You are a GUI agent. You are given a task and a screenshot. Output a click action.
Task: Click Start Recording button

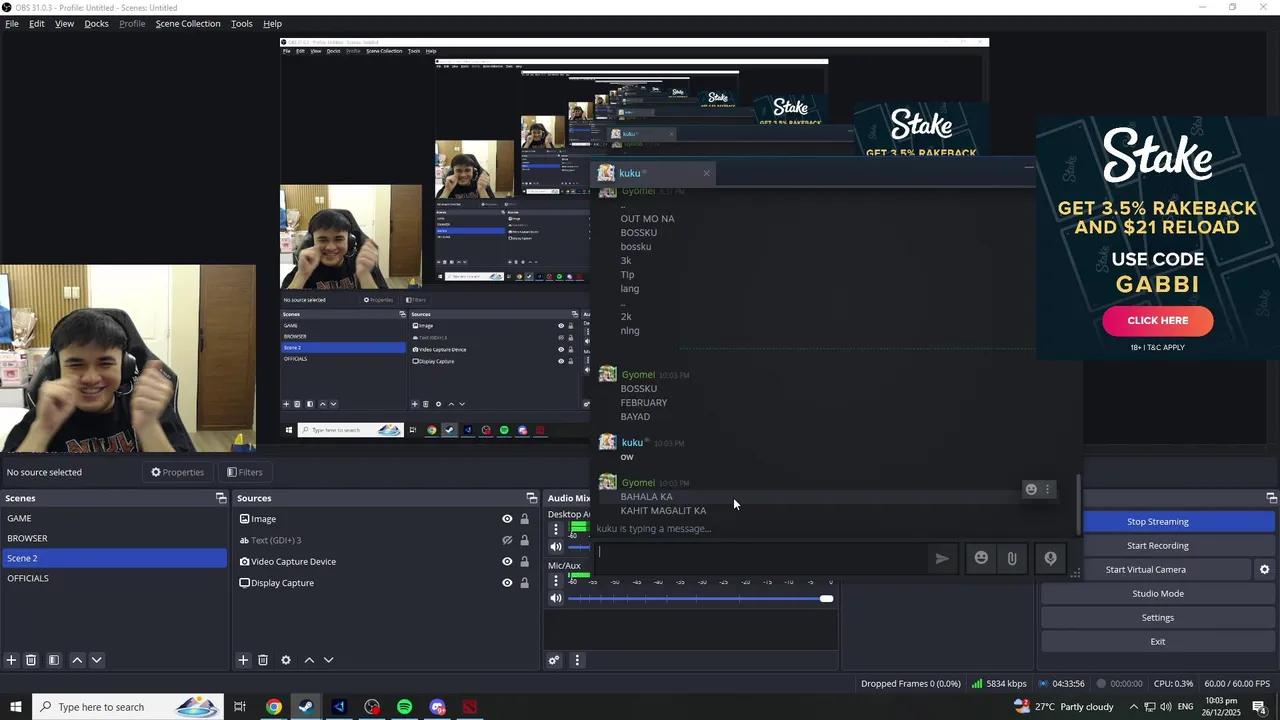click(x=1158, y=545)
